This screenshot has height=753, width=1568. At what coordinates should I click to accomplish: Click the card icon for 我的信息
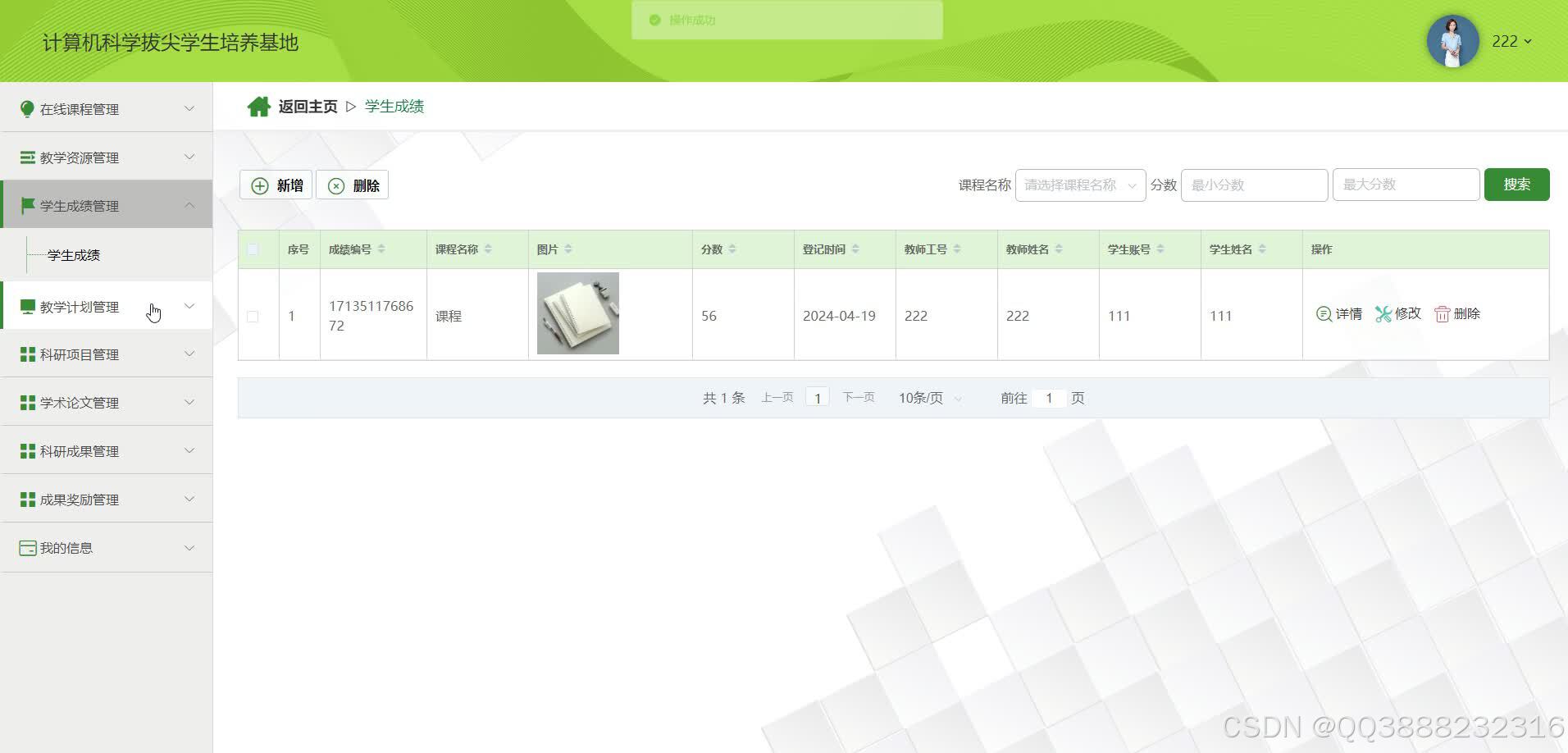27,548
